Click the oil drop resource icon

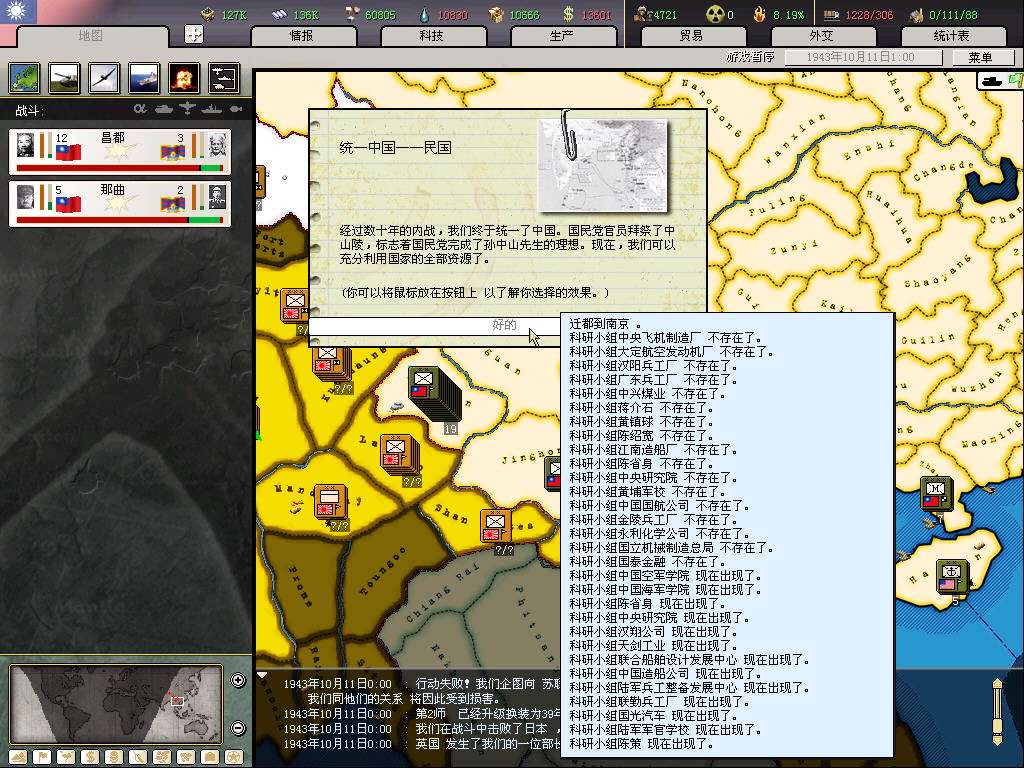tap(425, 14)
